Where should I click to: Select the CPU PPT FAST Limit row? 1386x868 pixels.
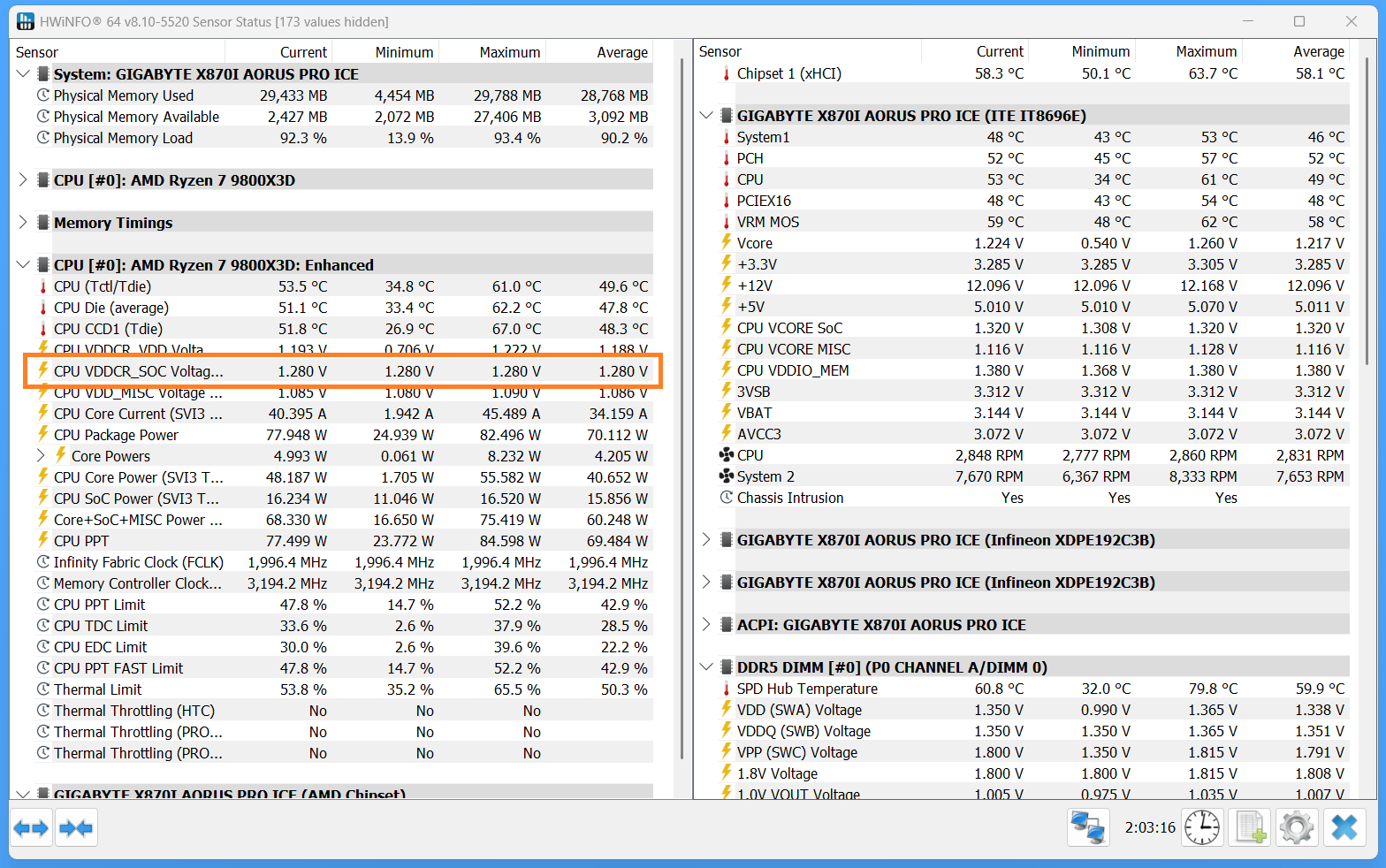(343, 668)
